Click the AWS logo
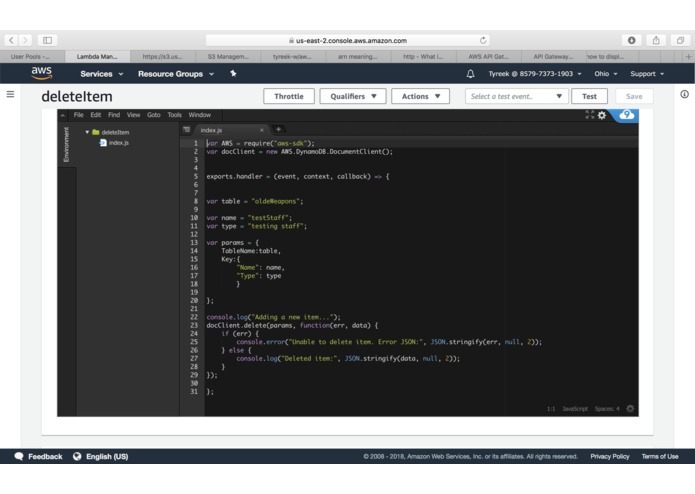 [42, 73]
